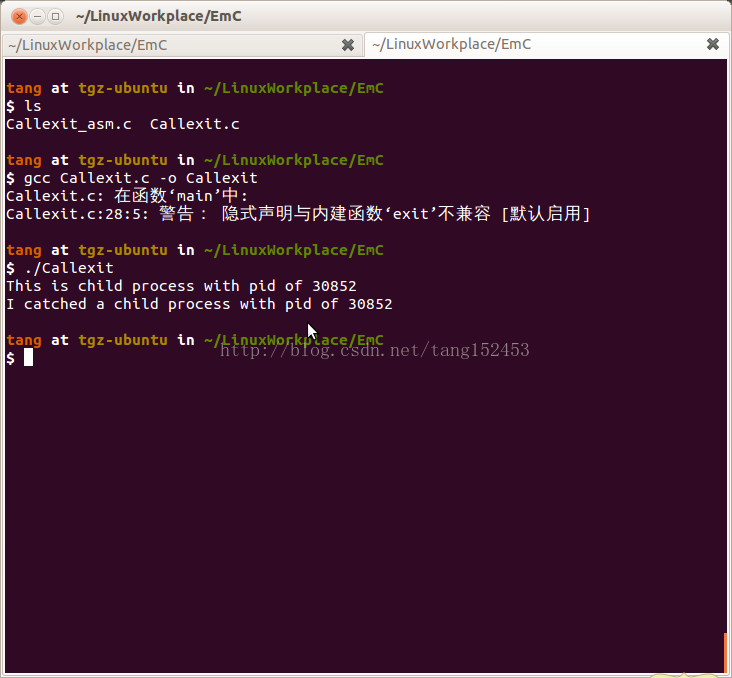The height and width of the screenshot is (678, 732).
Task: Maximize the terminal window
Action: [x=55, y=16]
